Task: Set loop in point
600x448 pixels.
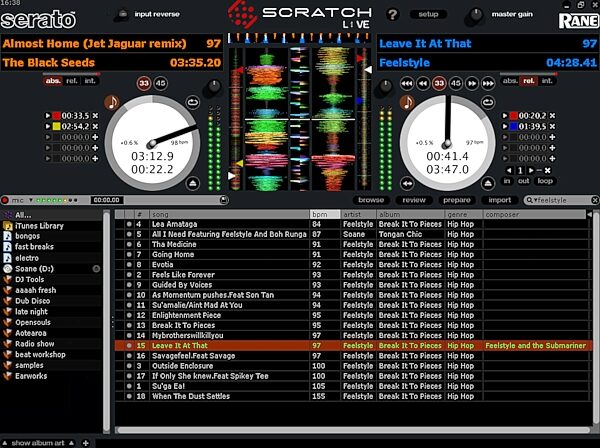Action: point(507,181)
